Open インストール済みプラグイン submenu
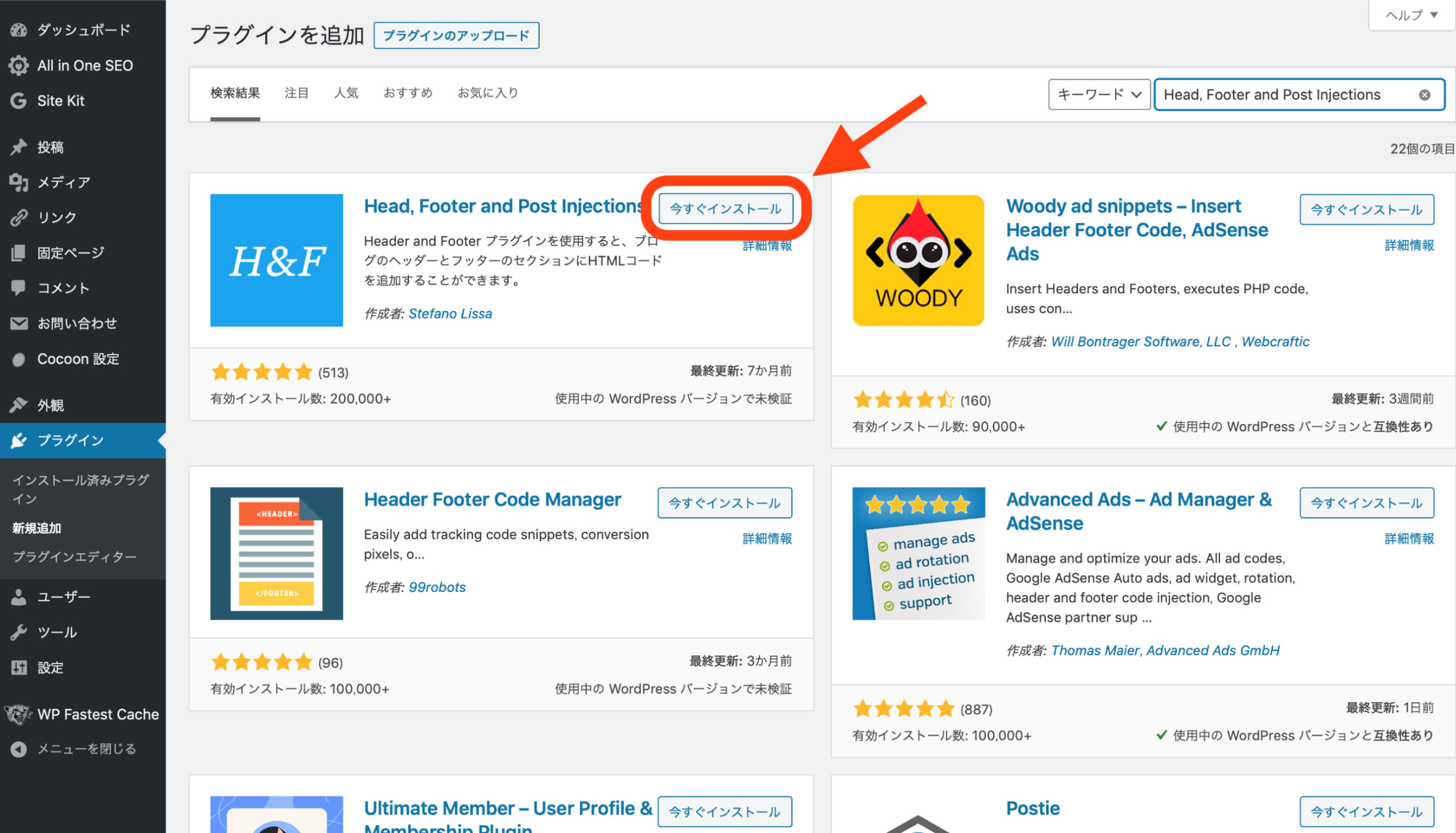 [81, 489]
